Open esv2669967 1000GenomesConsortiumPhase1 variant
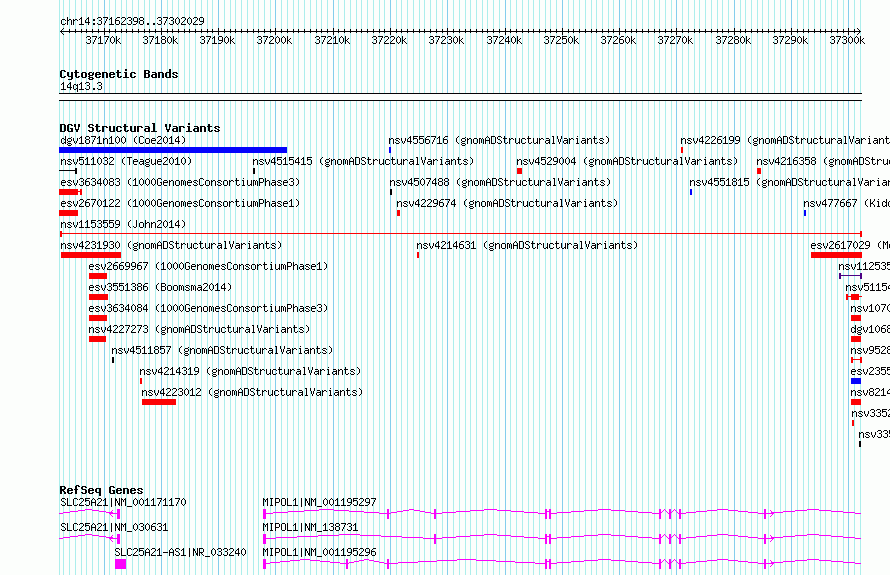The height and width of the screenshot is (575, 890). pos(208,266)
